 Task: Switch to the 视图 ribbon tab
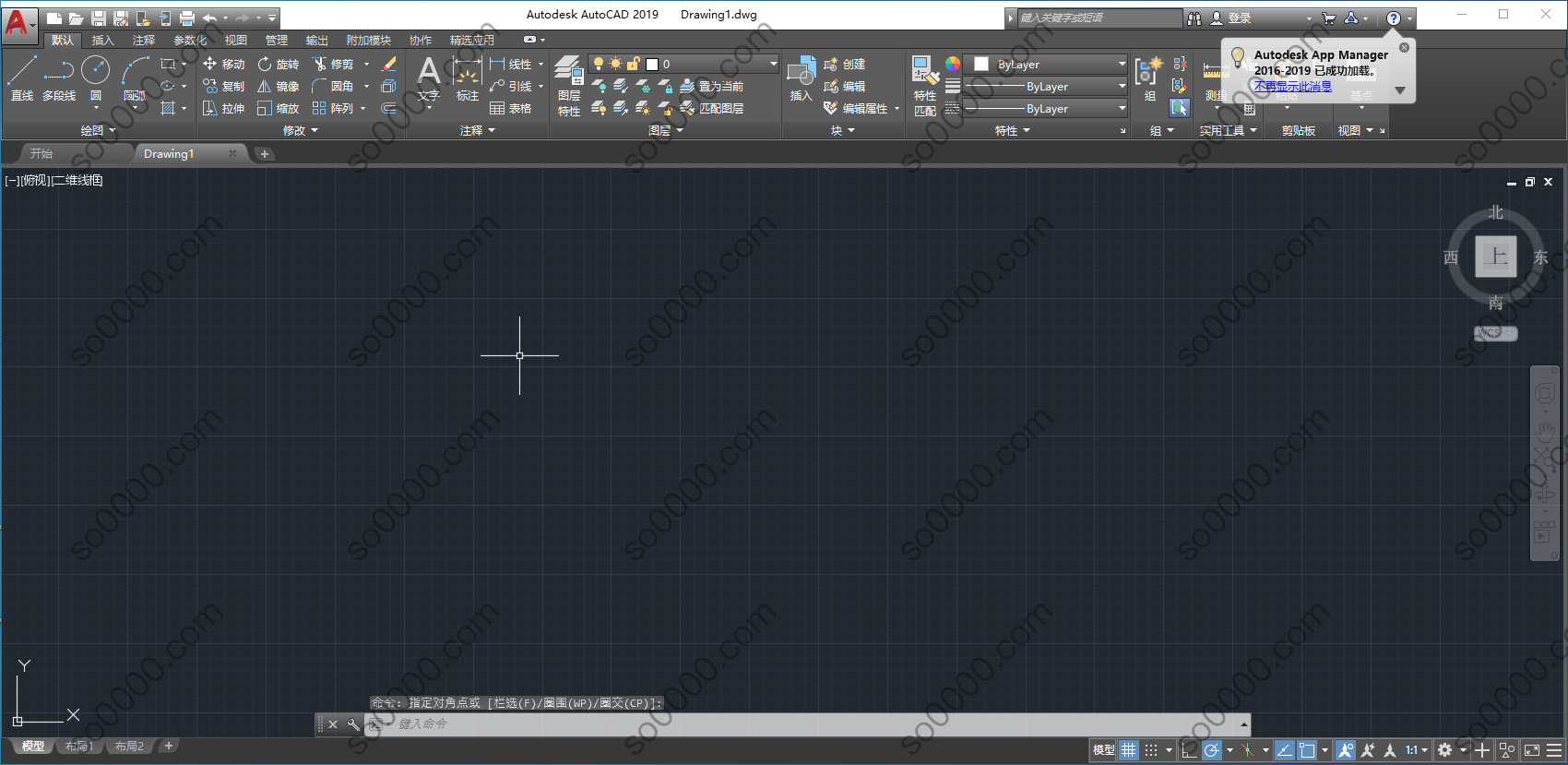click(x=236, y=40)
